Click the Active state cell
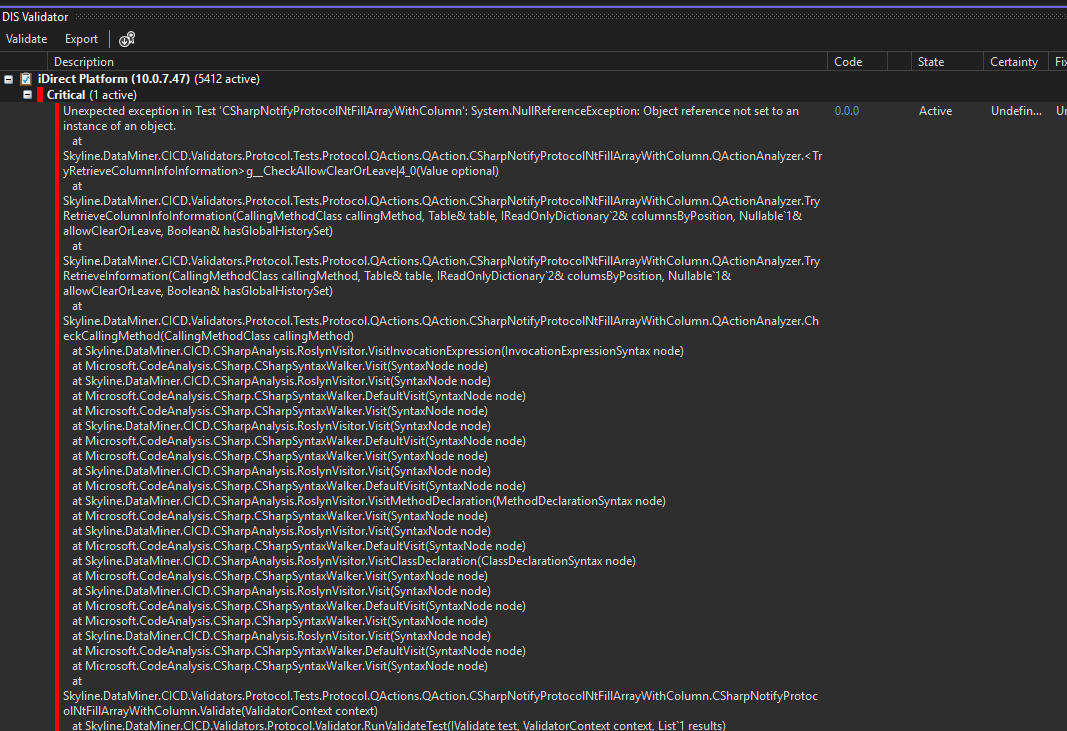This screenshot has height=731, width=1067. [x=936, y=111]
